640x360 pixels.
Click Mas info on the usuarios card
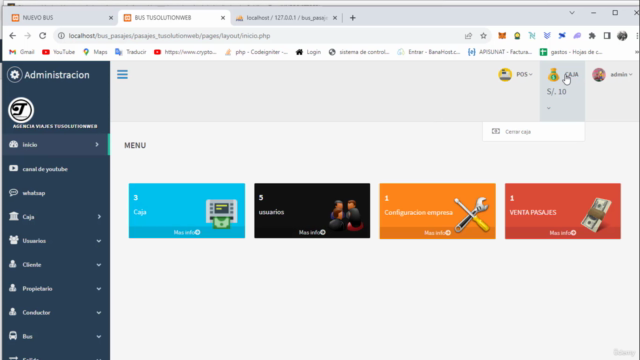312,232
